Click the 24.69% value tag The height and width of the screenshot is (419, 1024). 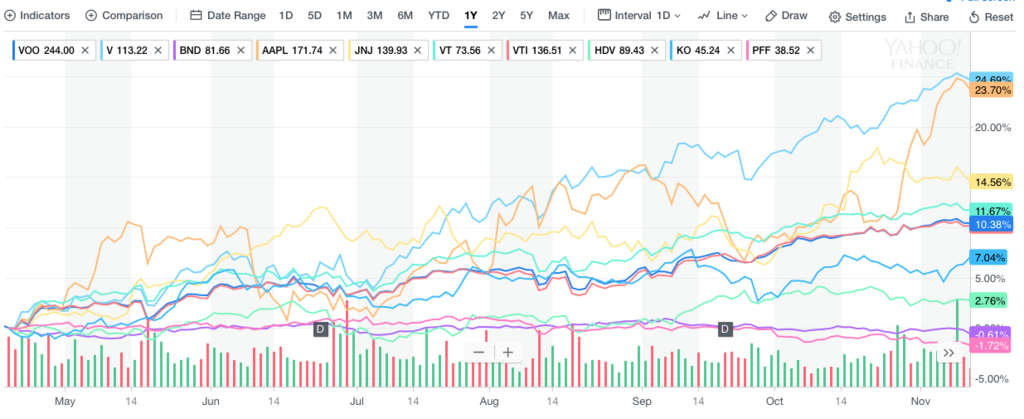[992, 80]
